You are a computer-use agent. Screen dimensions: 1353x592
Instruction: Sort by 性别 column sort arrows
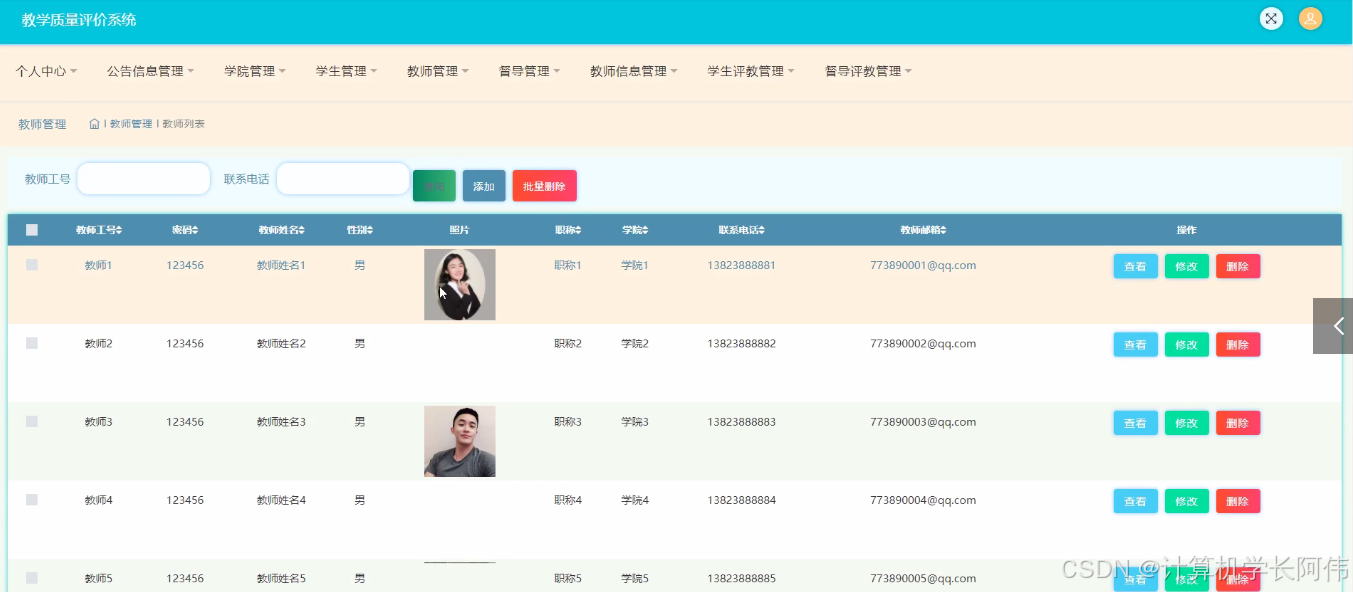coord(369,230)
